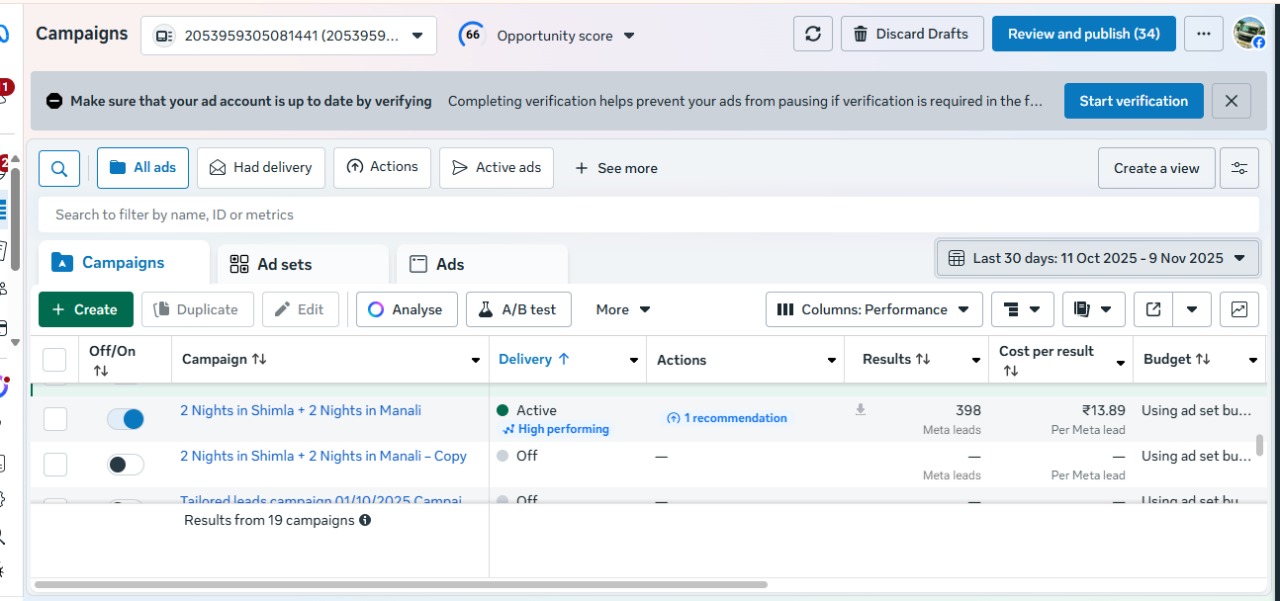Open the search magnifier icon
Screen dimensions: 1280x601
[59, 168]
